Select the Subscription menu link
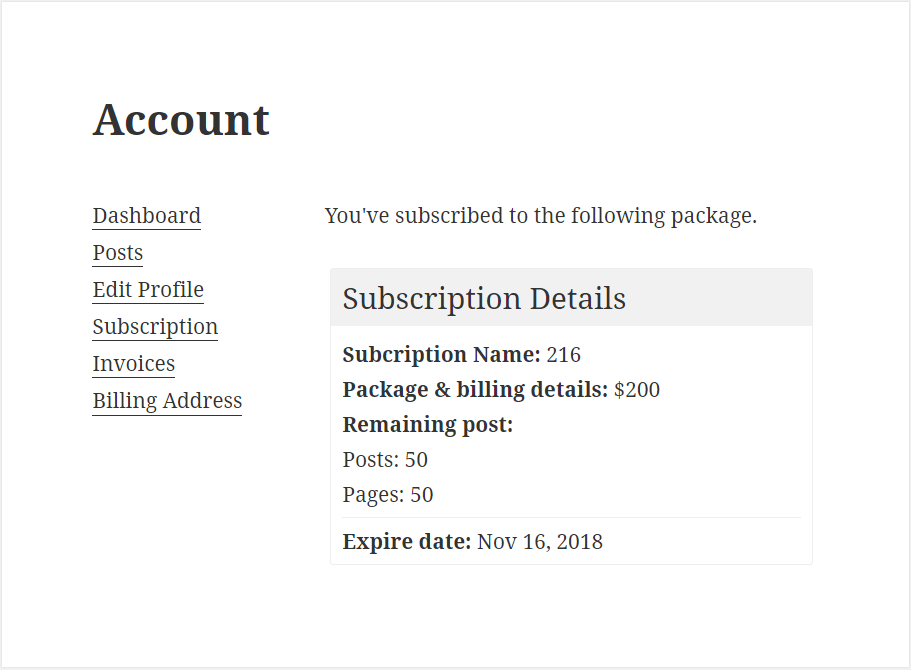 coord(155,327)
